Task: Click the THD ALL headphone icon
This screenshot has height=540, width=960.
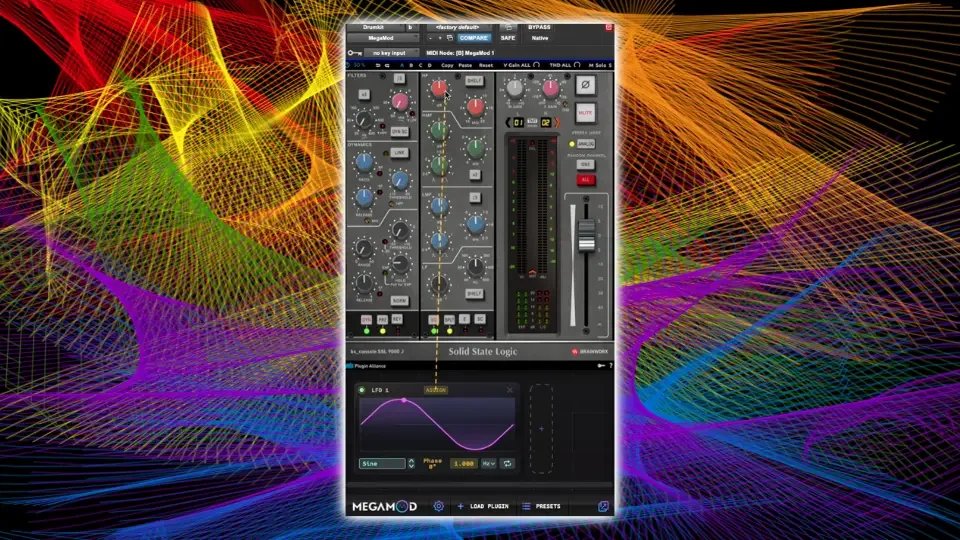Action: coord(577,65)
